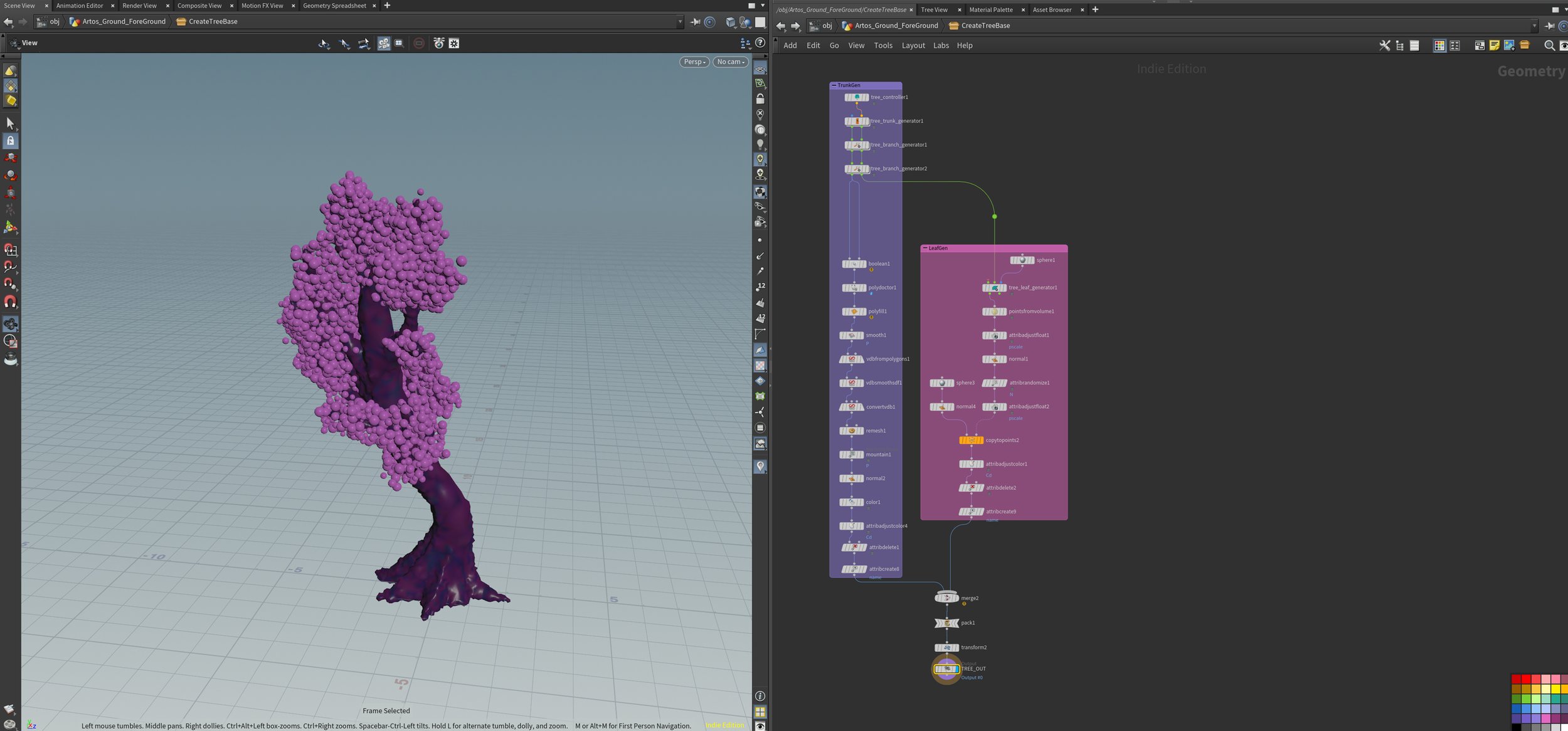Switch to the Geometry Spreadsheet tab
The image size is (1568, 731).
click(x=334, y=6)
